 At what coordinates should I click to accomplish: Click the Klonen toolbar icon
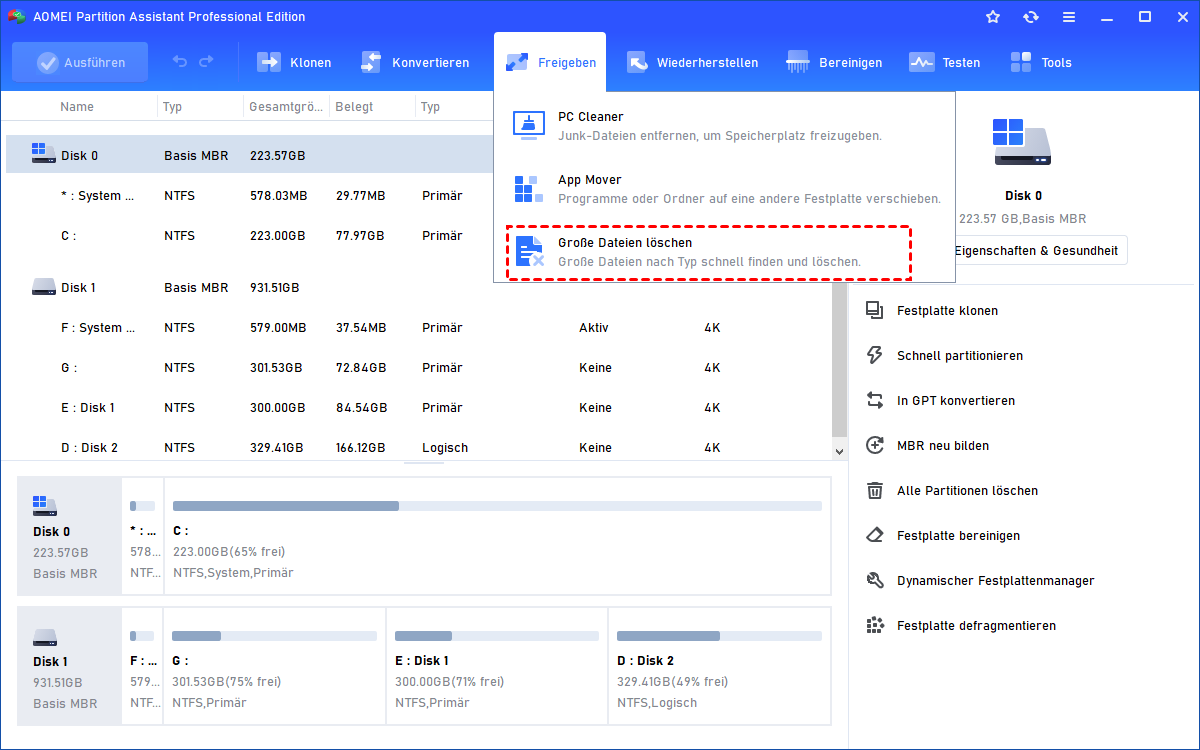pyautogui.click(x=270, y=62)
